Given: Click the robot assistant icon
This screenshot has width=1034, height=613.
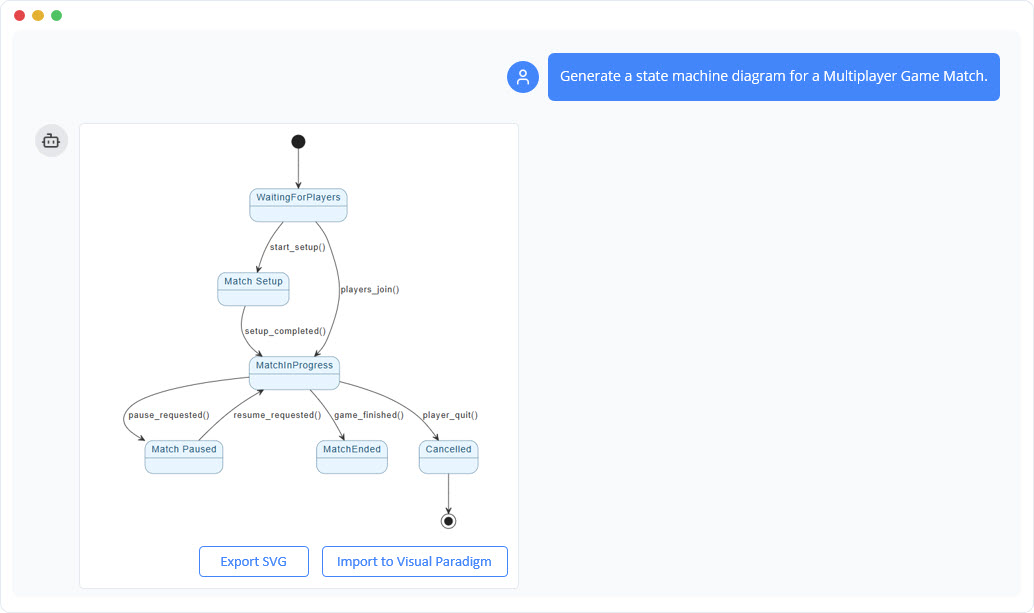Looking at the screenshot, I should [x=51, y=140].
